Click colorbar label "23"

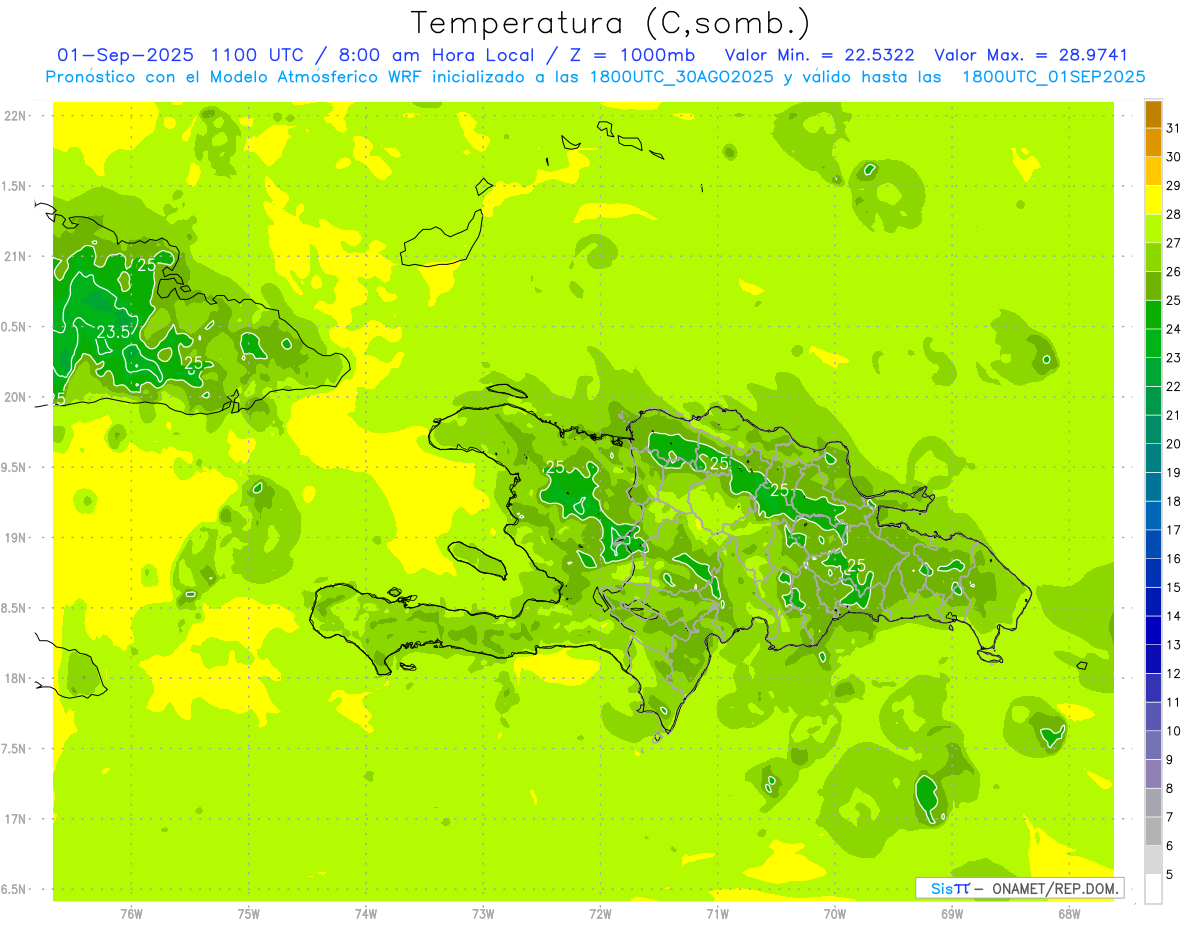(x=1174, y=358)
